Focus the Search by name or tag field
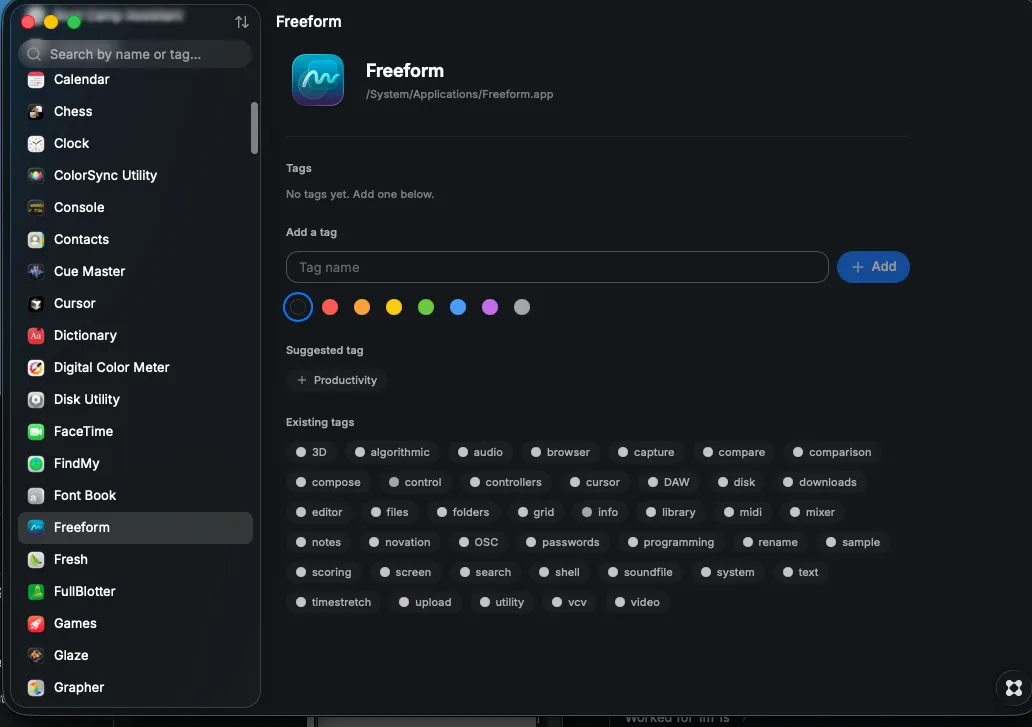 (136, 54)
